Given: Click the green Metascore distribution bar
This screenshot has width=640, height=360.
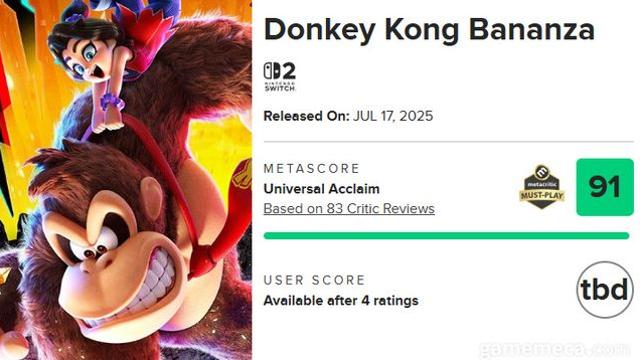Looking at the screenshot, I should [x=447, y=236].
